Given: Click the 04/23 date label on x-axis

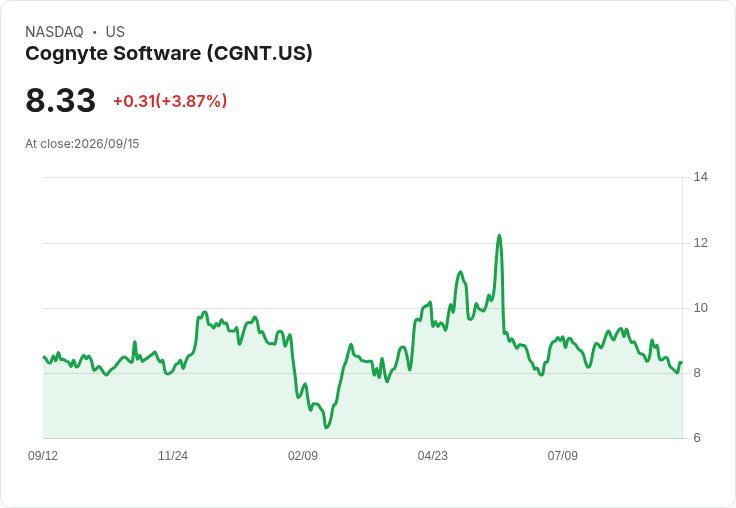Looking at the screenshot, I should click(x=432, y=455).
